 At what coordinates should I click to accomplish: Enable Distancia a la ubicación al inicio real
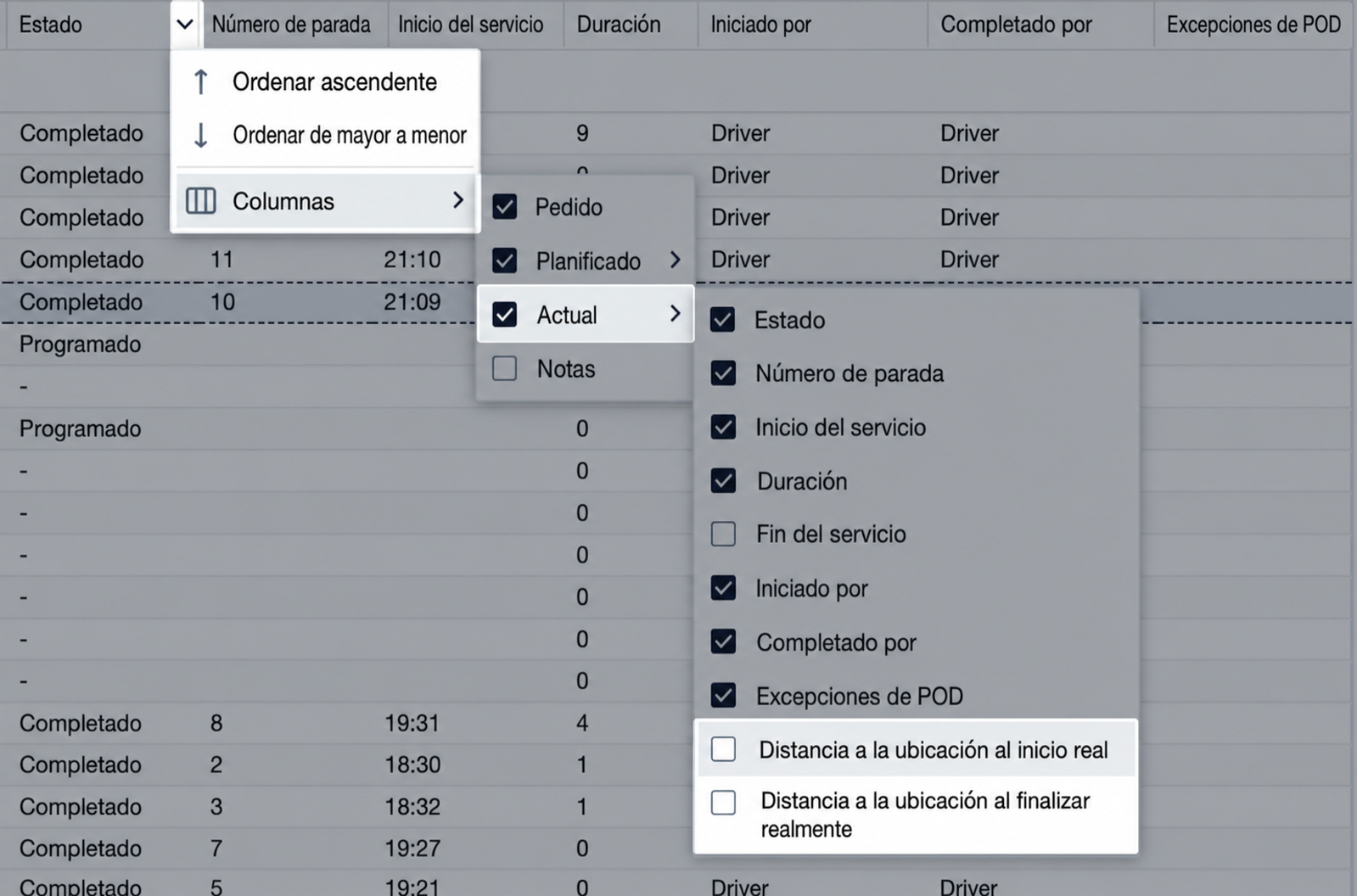tap(723, 749)
